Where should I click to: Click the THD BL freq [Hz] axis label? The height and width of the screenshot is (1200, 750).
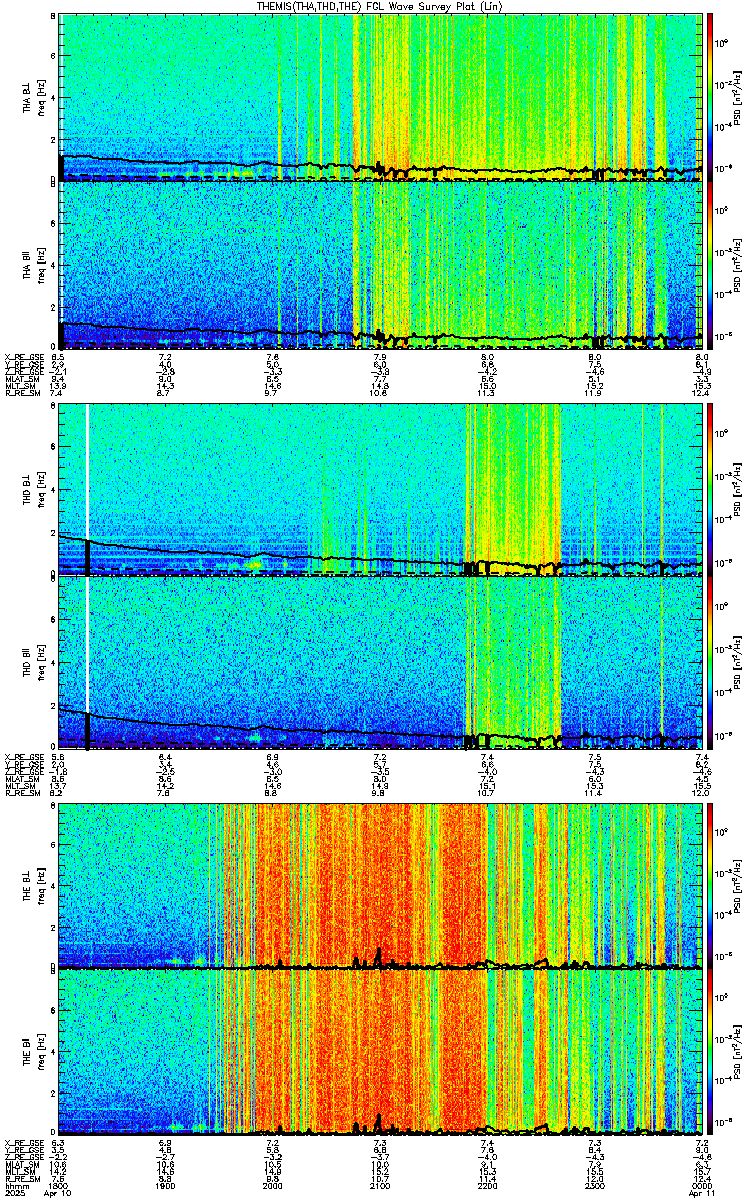[41, 490]
